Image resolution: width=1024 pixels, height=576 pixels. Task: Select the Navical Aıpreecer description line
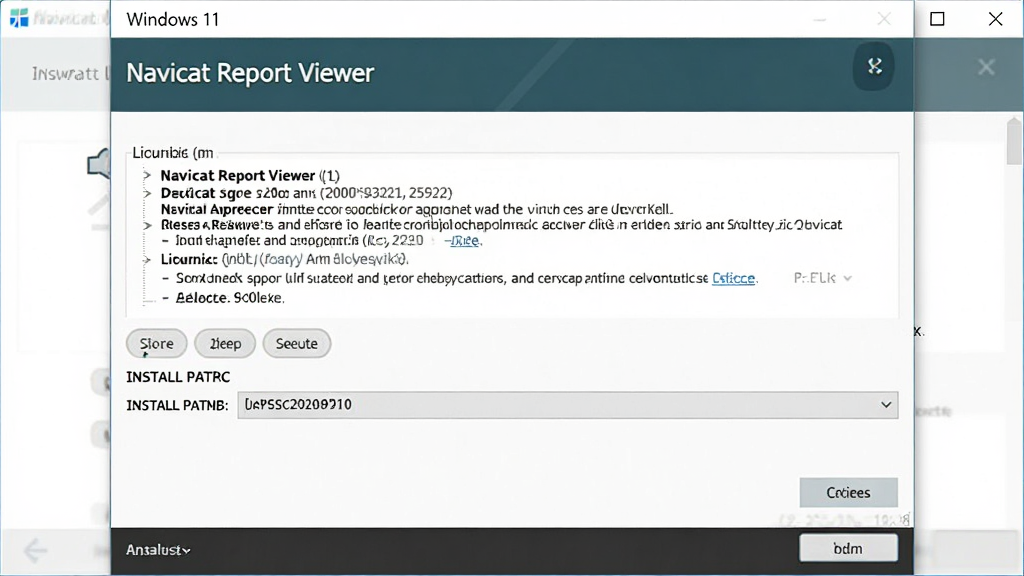417,210
